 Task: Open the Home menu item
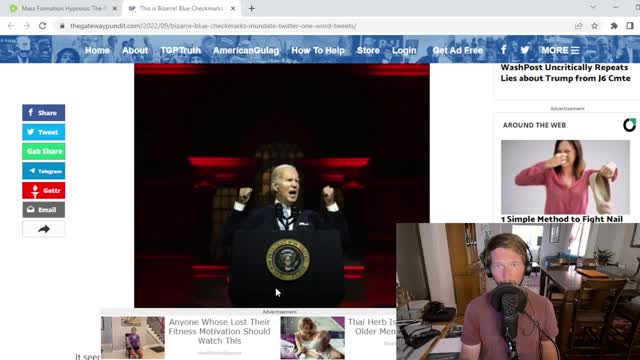click(x=97, y=50)
